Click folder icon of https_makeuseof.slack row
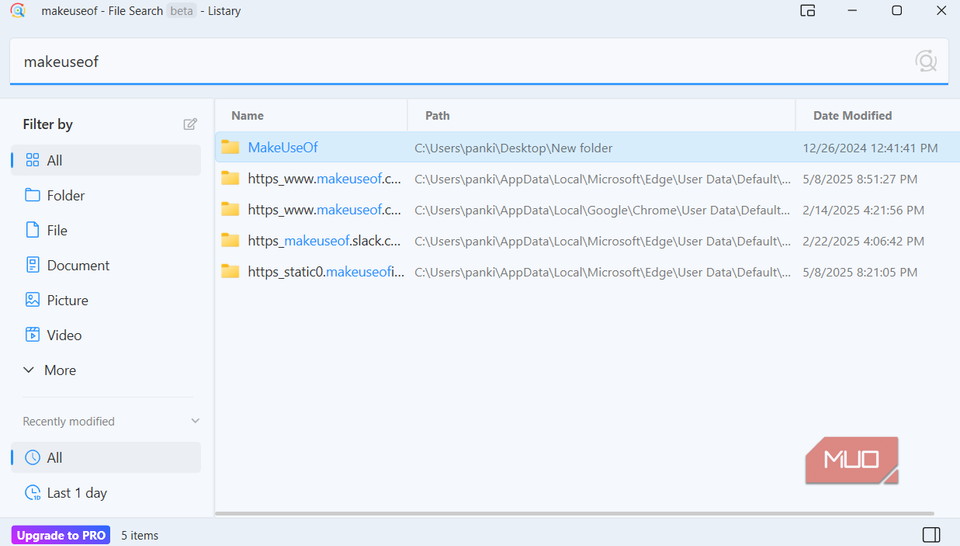 point(230,240)
